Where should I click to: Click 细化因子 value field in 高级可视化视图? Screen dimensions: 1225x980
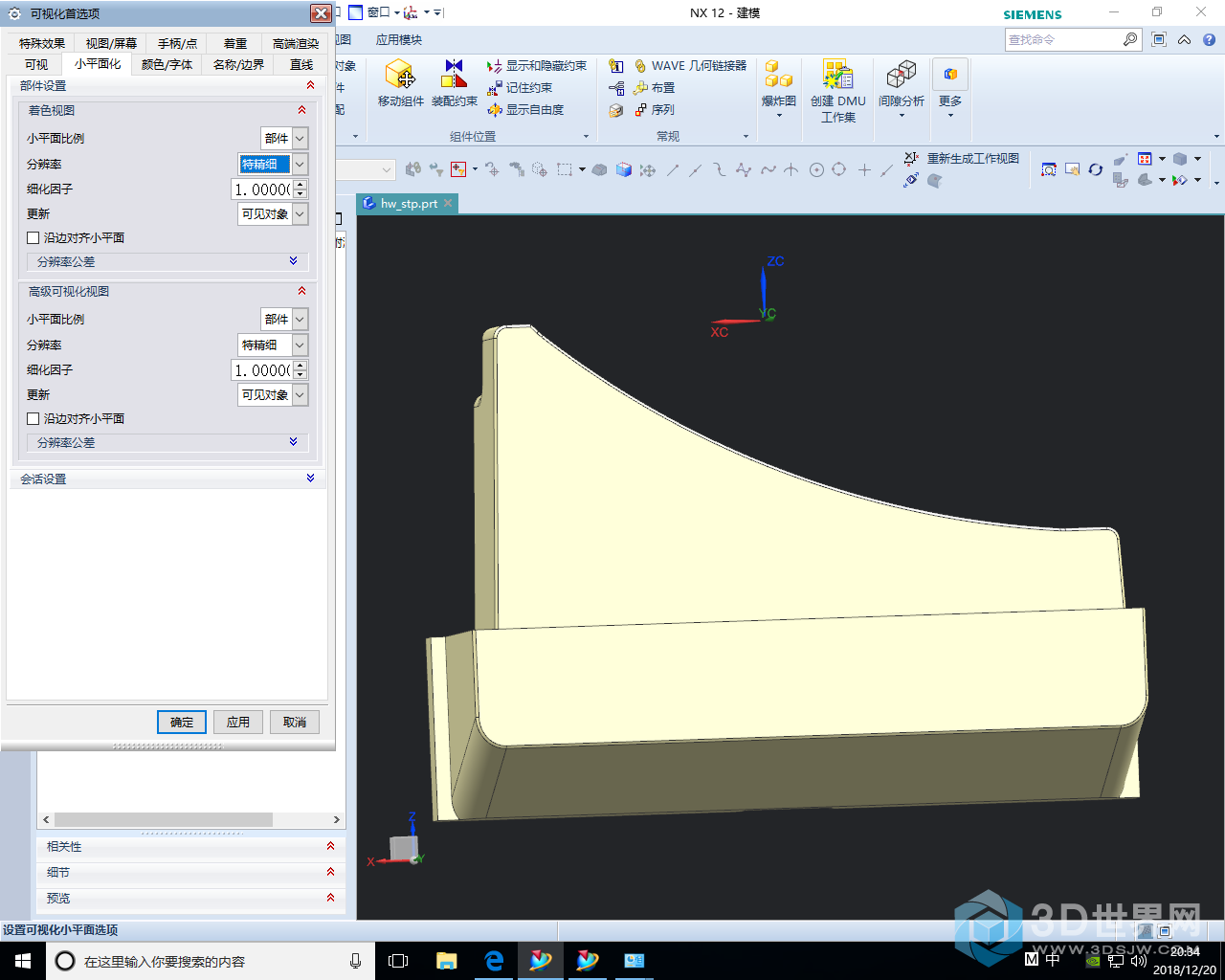(262, 370)
